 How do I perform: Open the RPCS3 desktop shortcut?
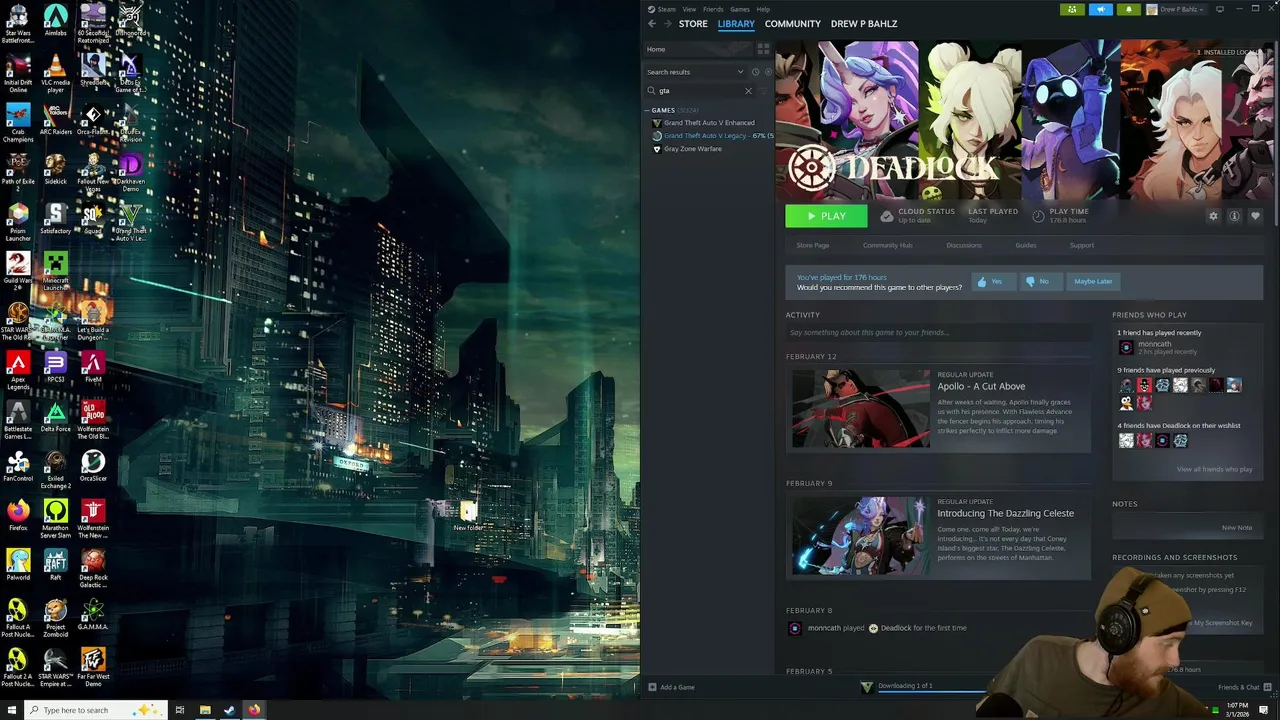click(55, 366)
